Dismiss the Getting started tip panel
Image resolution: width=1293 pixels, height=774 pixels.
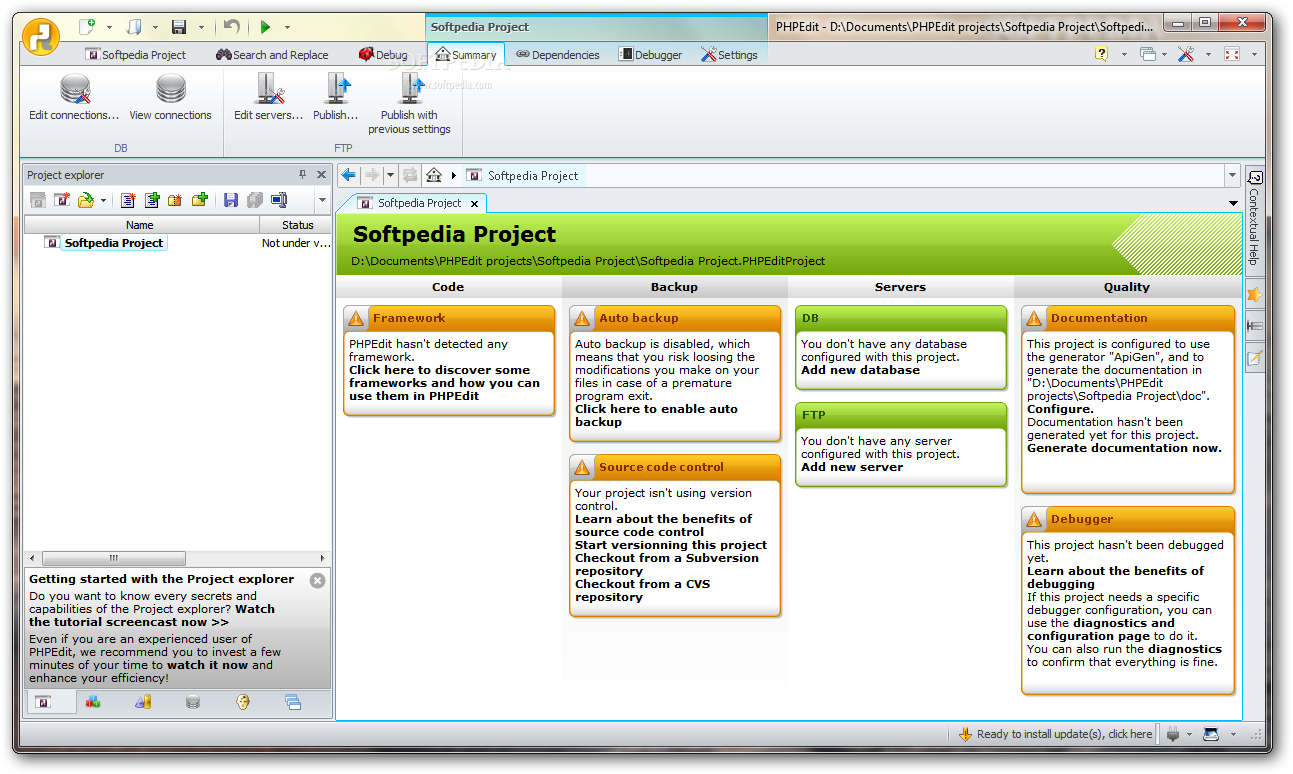point(317,580)
